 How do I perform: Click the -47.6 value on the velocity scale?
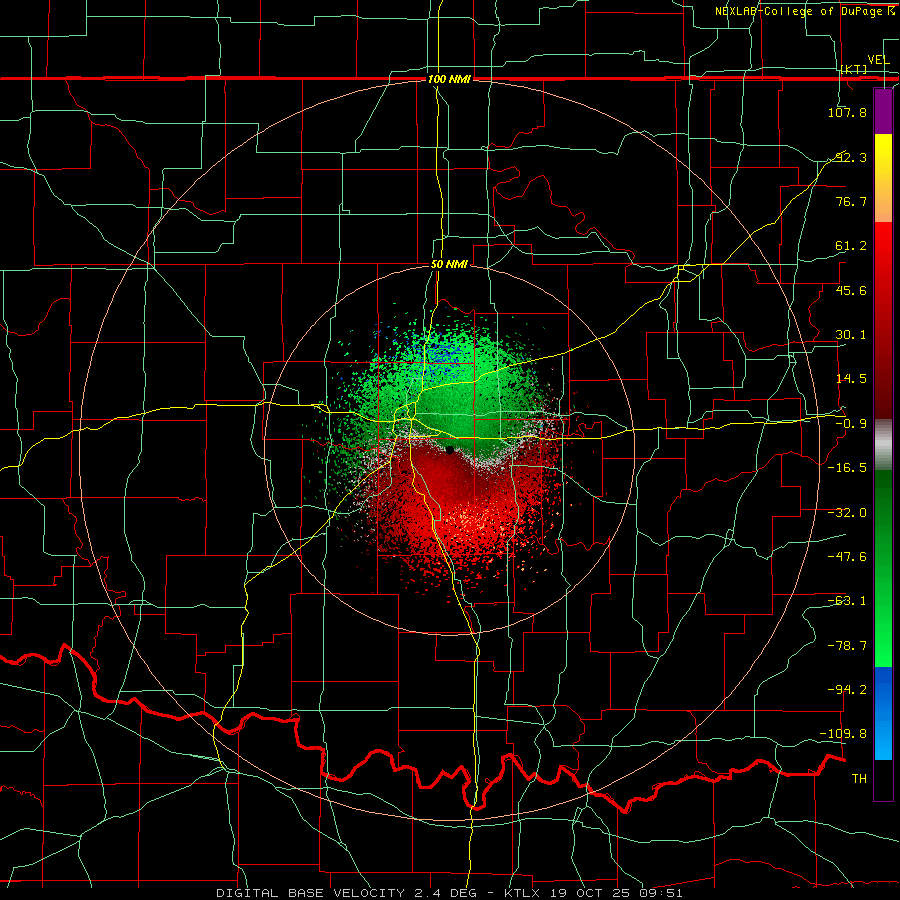coord(847,557)
